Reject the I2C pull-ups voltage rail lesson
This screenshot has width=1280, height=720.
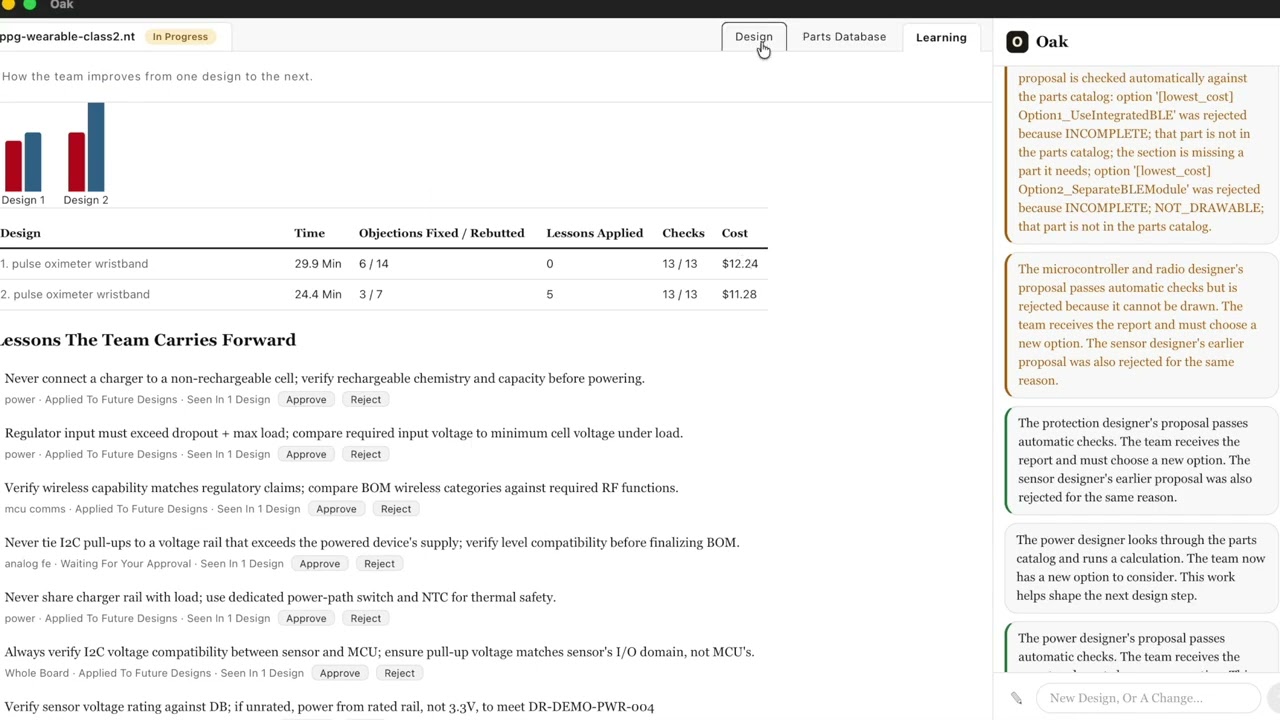point(379,564)
